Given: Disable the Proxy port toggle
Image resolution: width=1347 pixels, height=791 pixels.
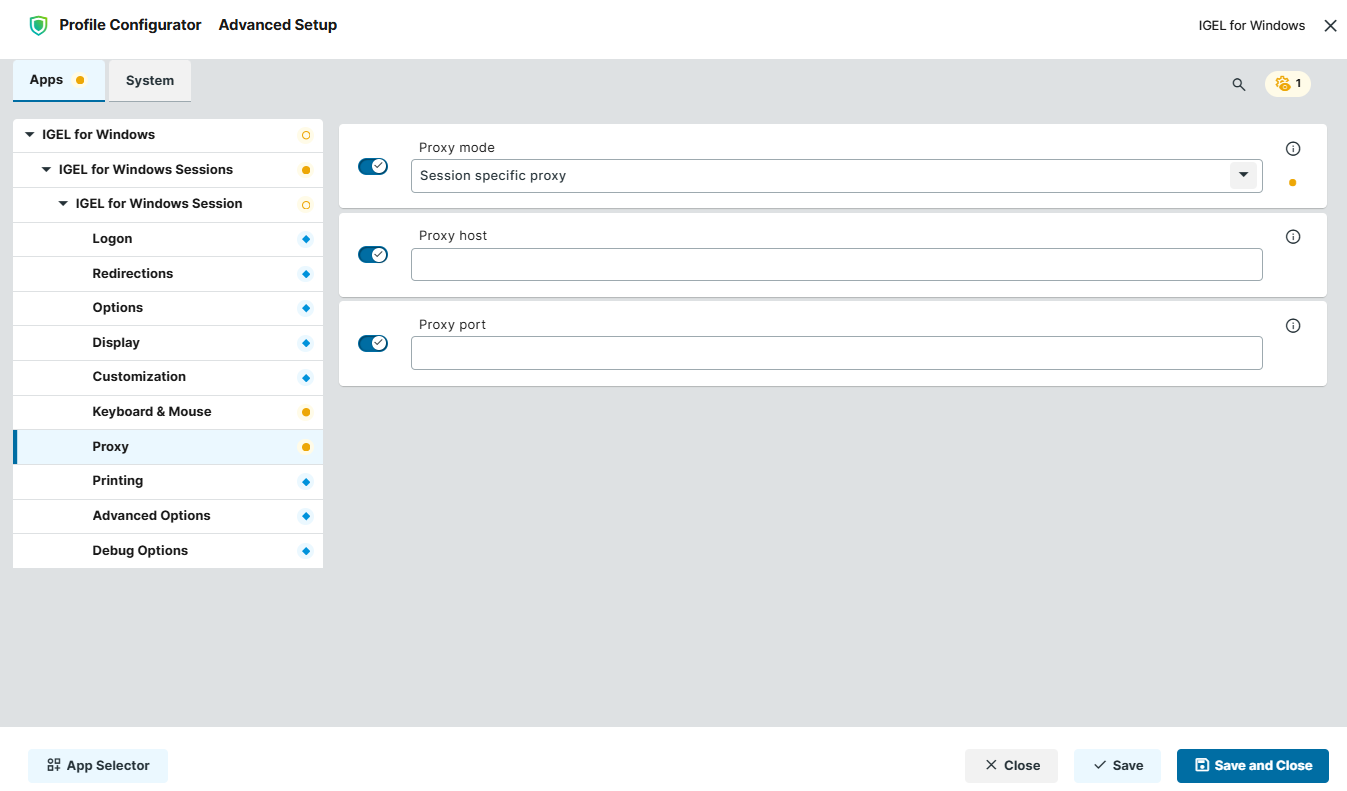Looking at the screenshot, I should pyautogui.click(x=373, y=343).
